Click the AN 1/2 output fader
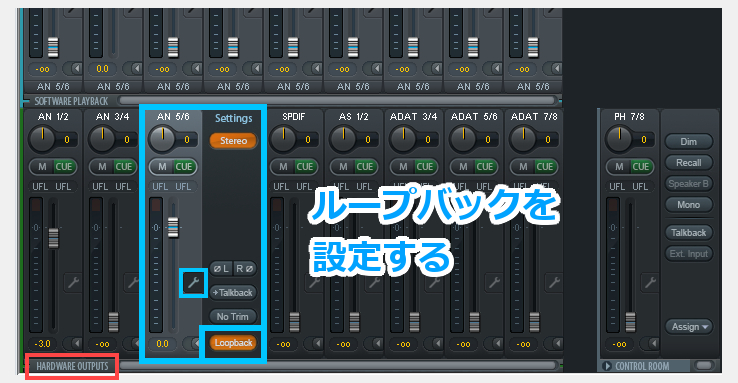The image size is (738, 383). 54,238
